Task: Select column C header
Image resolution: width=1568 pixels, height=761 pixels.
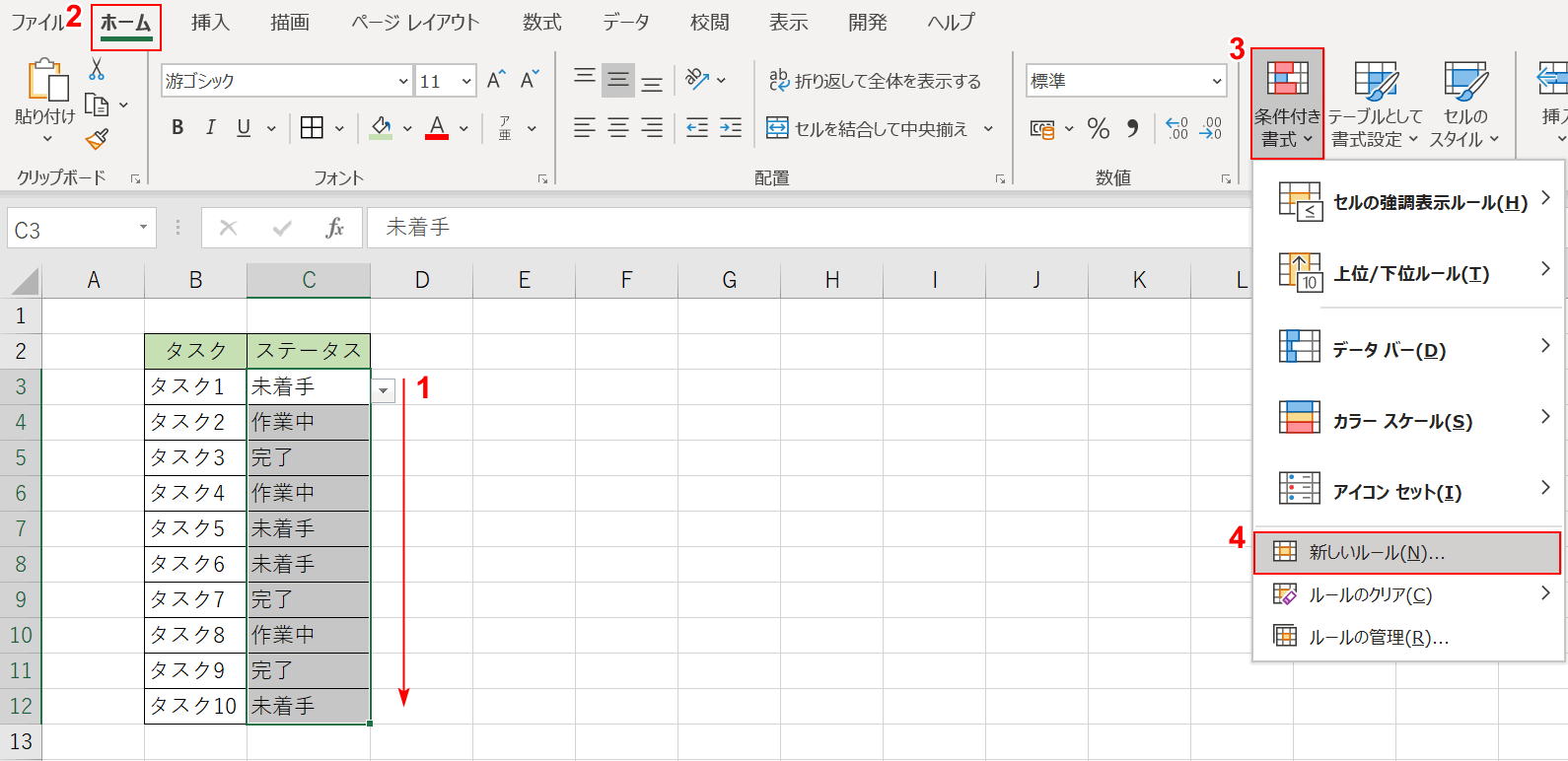Action: coord(309,280)
